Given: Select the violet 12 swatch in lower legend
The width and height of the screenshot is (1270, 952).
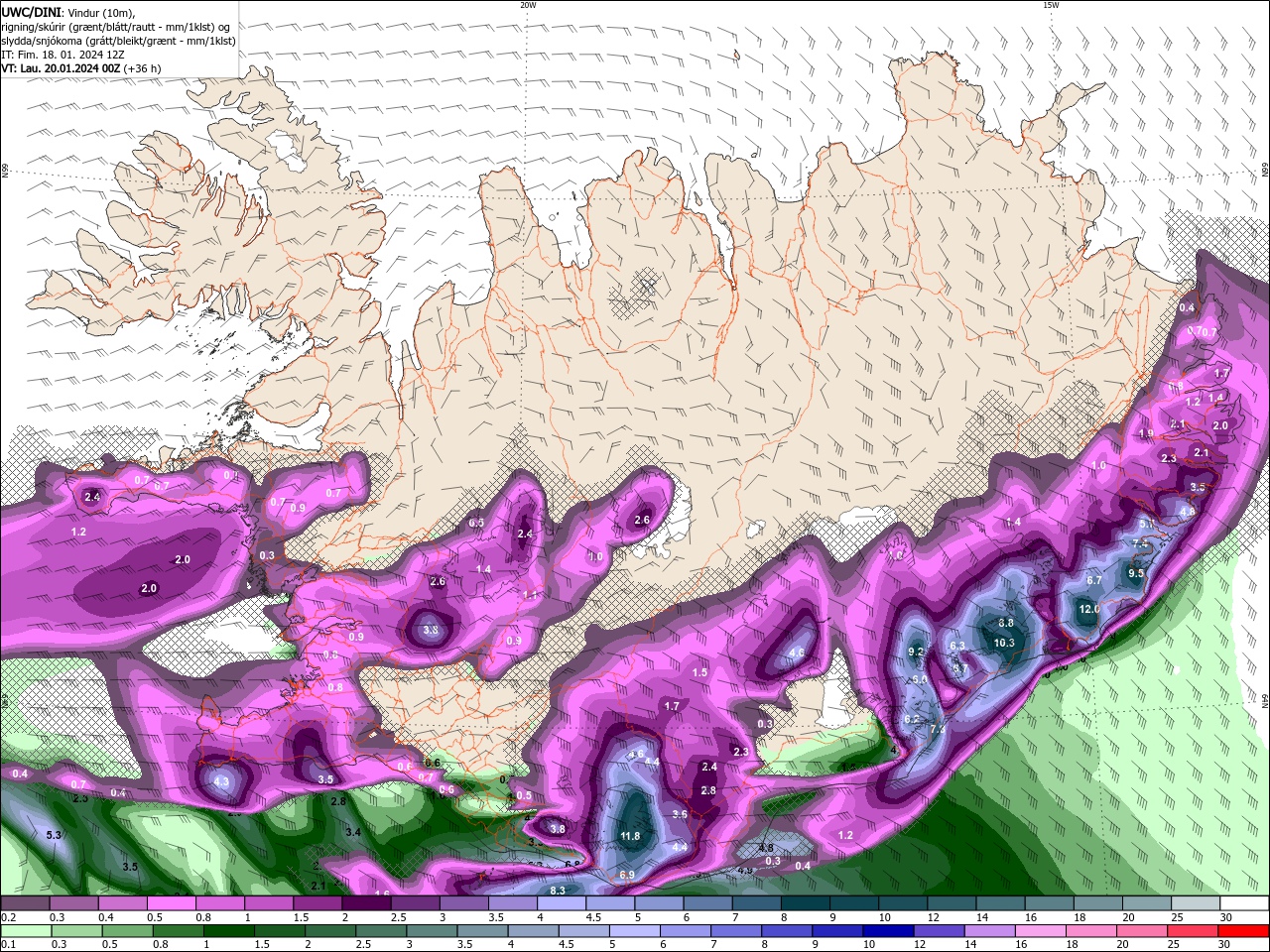Looking at the screenshot, I should pyautogui.click(x=939, y=931).
